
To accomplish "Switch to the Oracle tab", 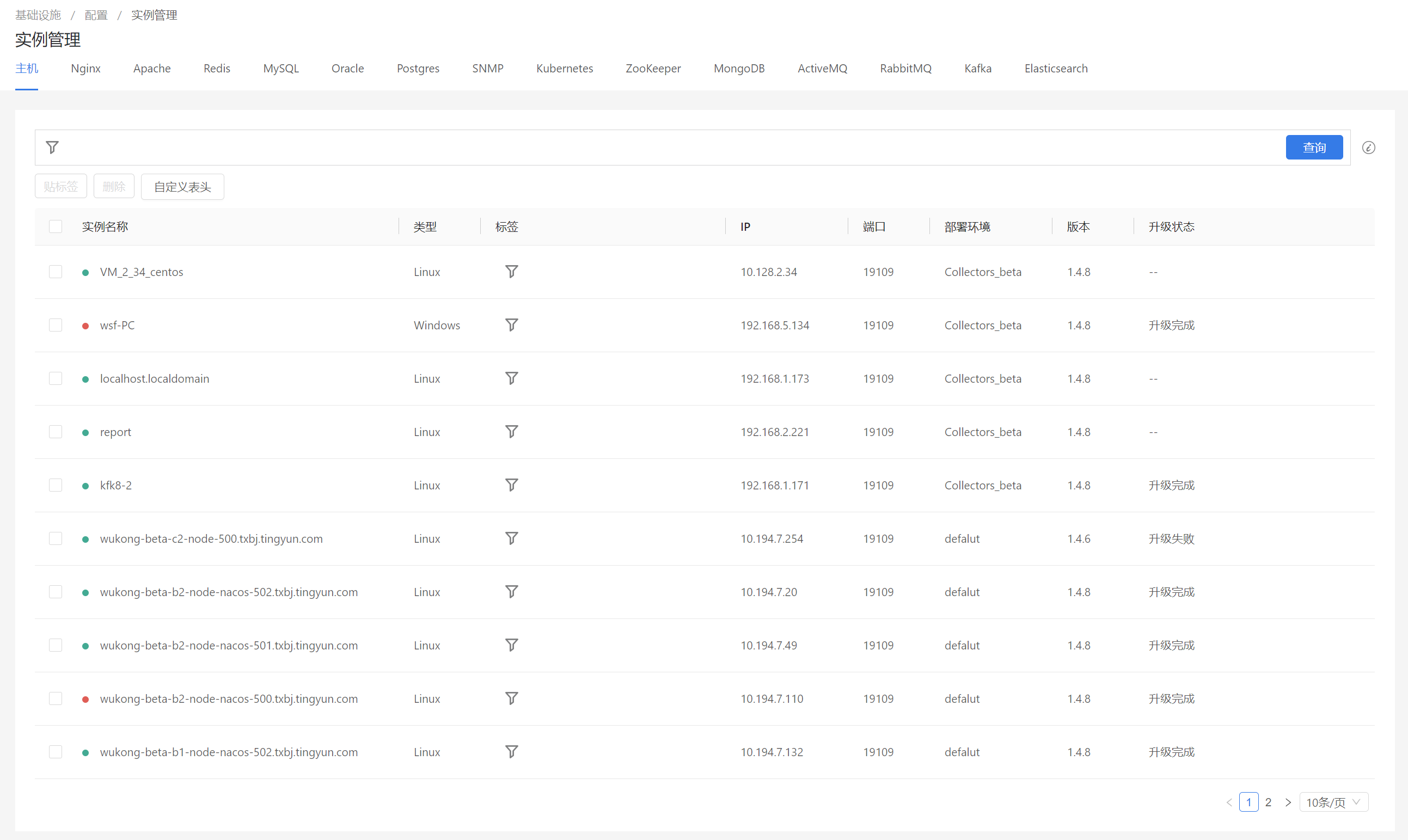I will click(347, 69).
